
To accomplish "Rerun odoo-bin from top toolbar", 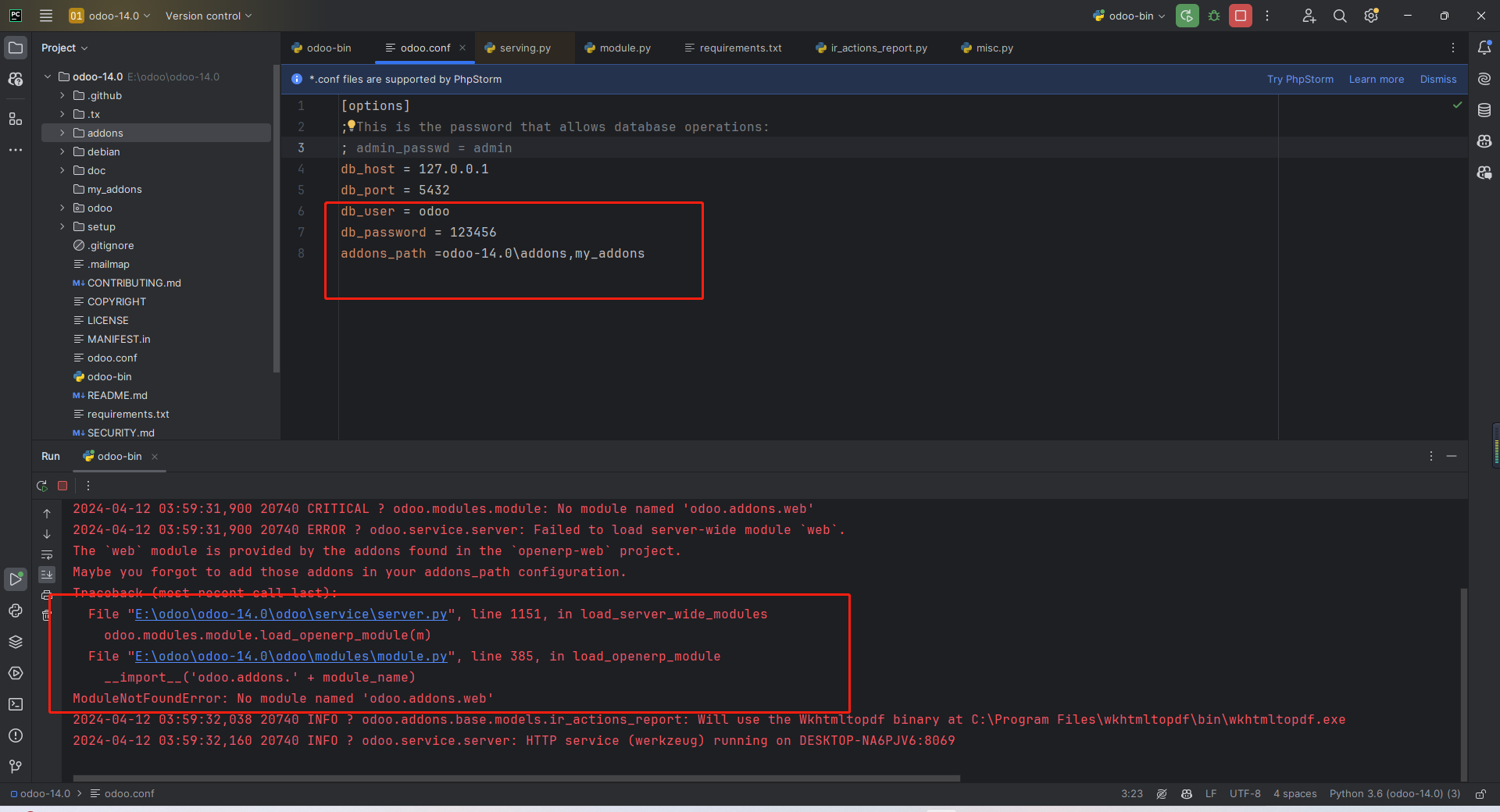I will (1187, 16).
